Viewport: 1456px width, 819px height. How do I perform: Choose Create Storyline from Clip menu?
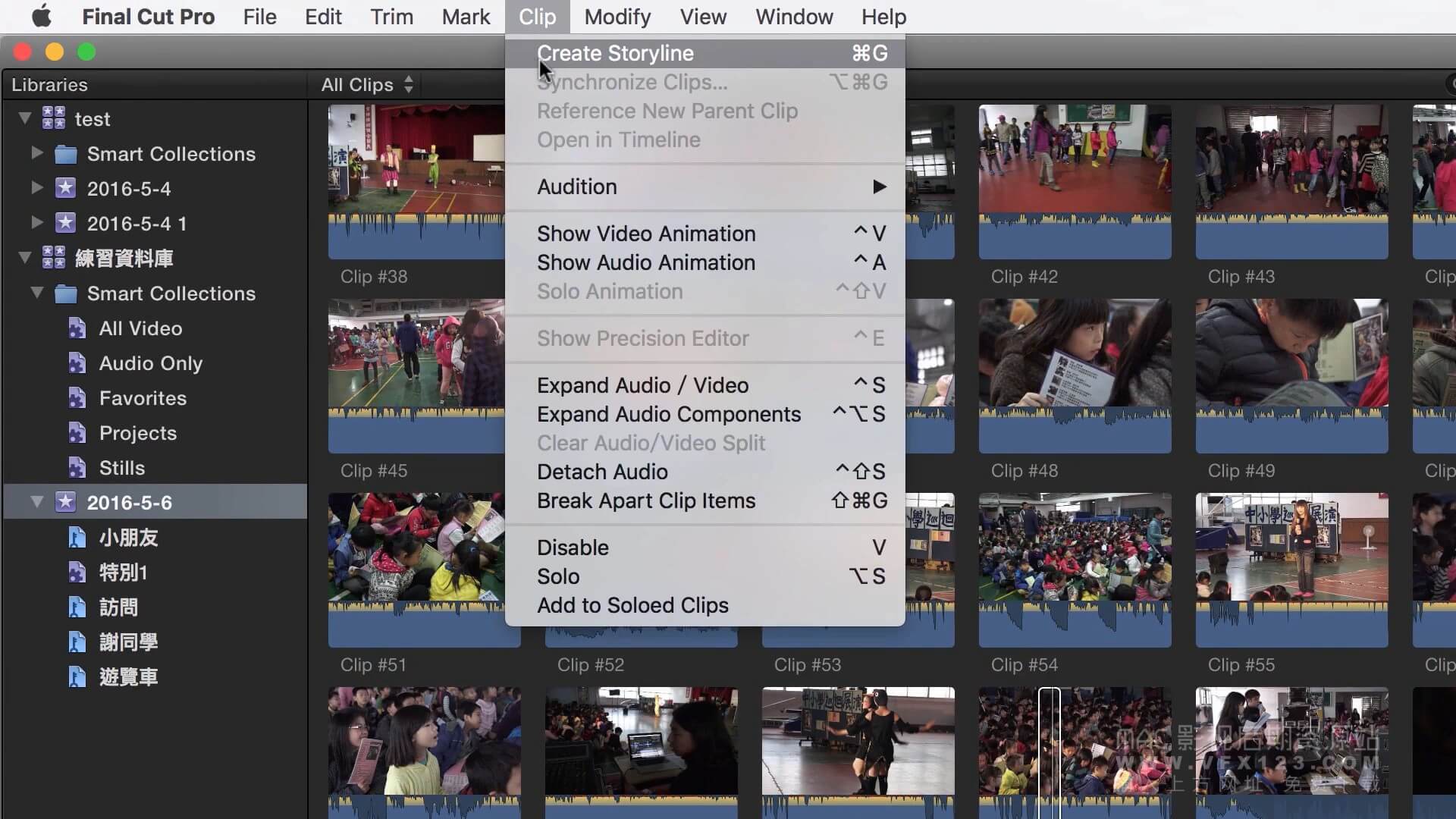tap(705, 53)
